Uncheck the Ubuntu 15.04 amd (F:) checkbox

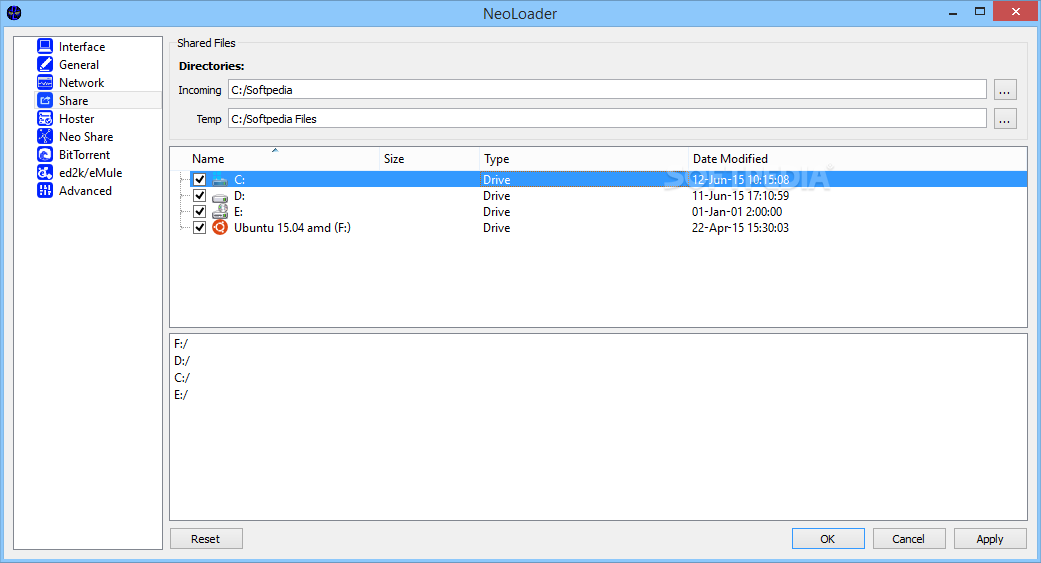click(x=199, y=227)
